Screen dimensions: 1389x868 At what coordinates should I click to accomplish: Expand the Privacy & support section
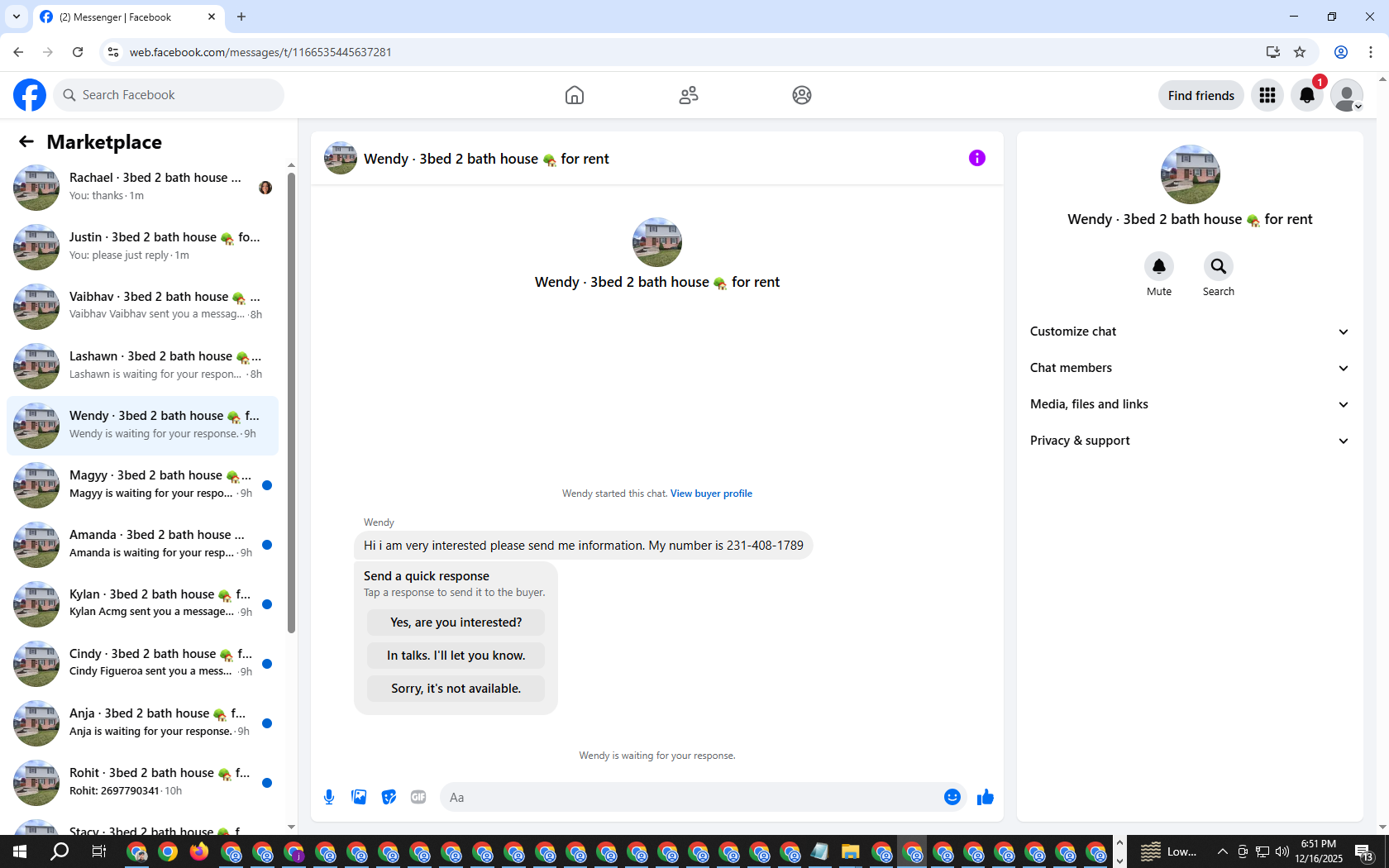click(x=1190, y=441)
